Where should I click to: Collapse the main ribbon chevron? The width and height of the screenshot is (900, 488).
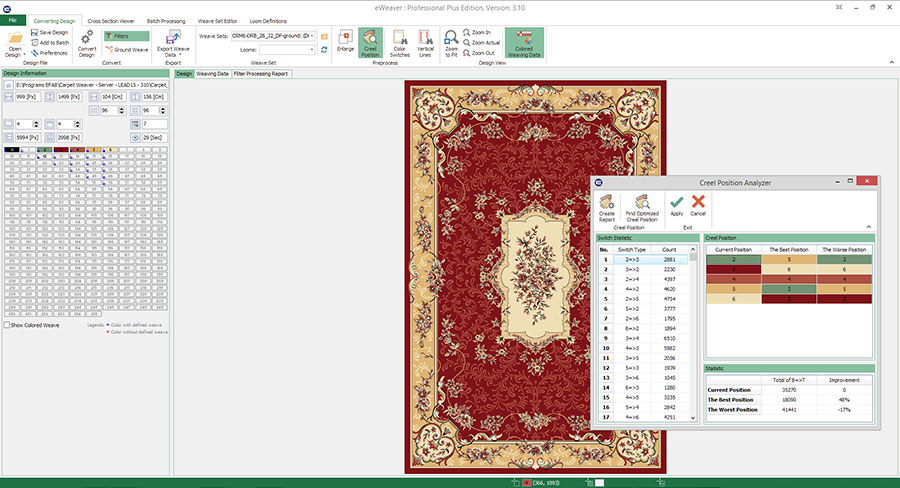pos(891,62)
